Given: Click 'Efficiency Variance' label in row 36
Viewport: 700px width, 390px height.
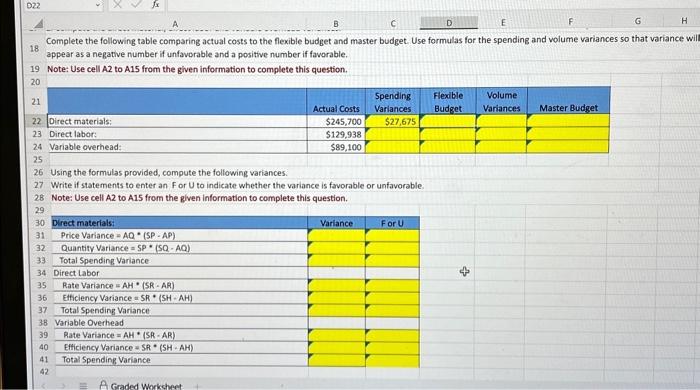Looking at the screenshot, I should tap(127, 298).
